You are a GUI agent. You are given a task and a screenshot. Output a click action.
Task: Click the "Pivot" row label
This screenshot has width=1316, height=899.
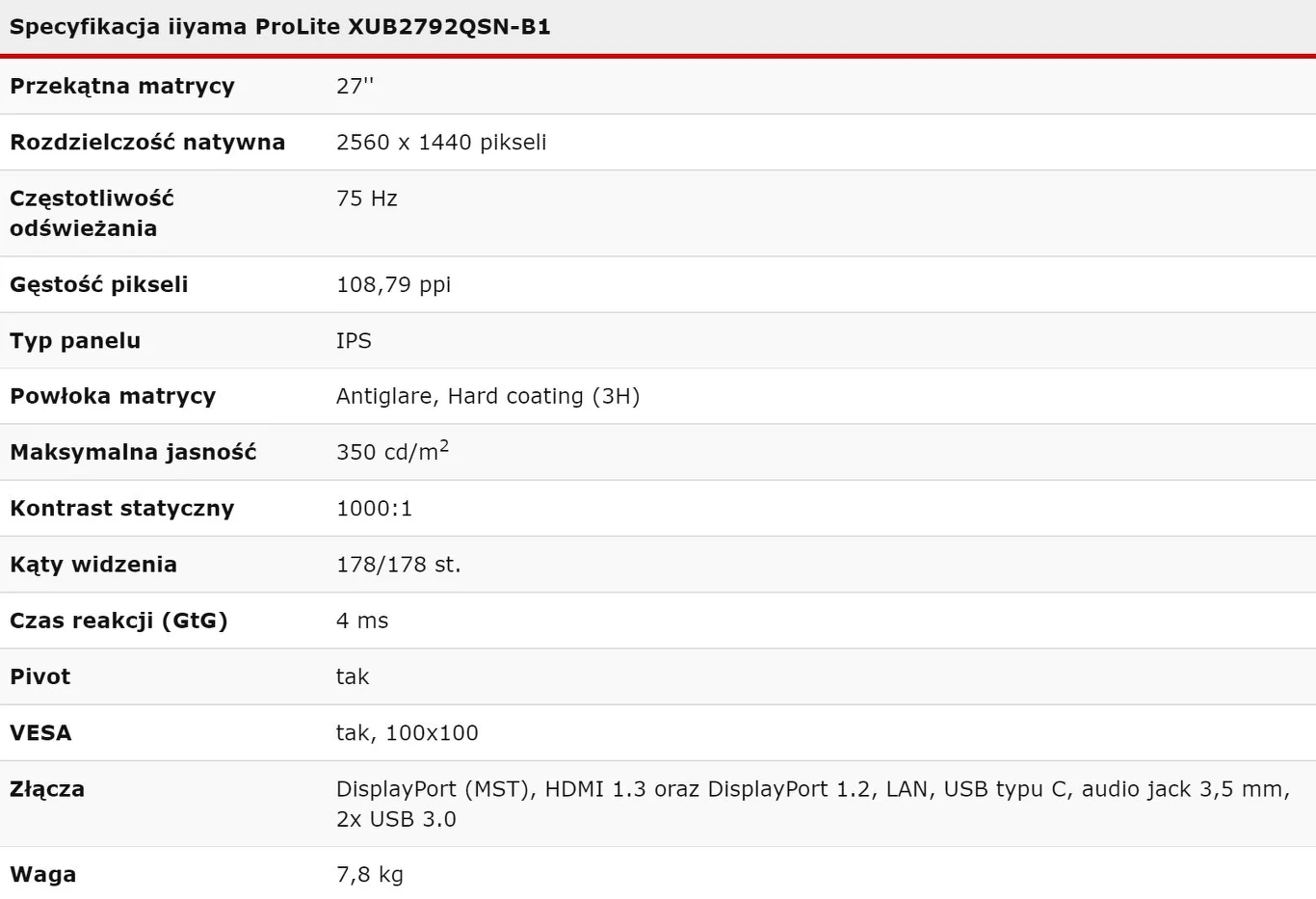click(40, 676)
